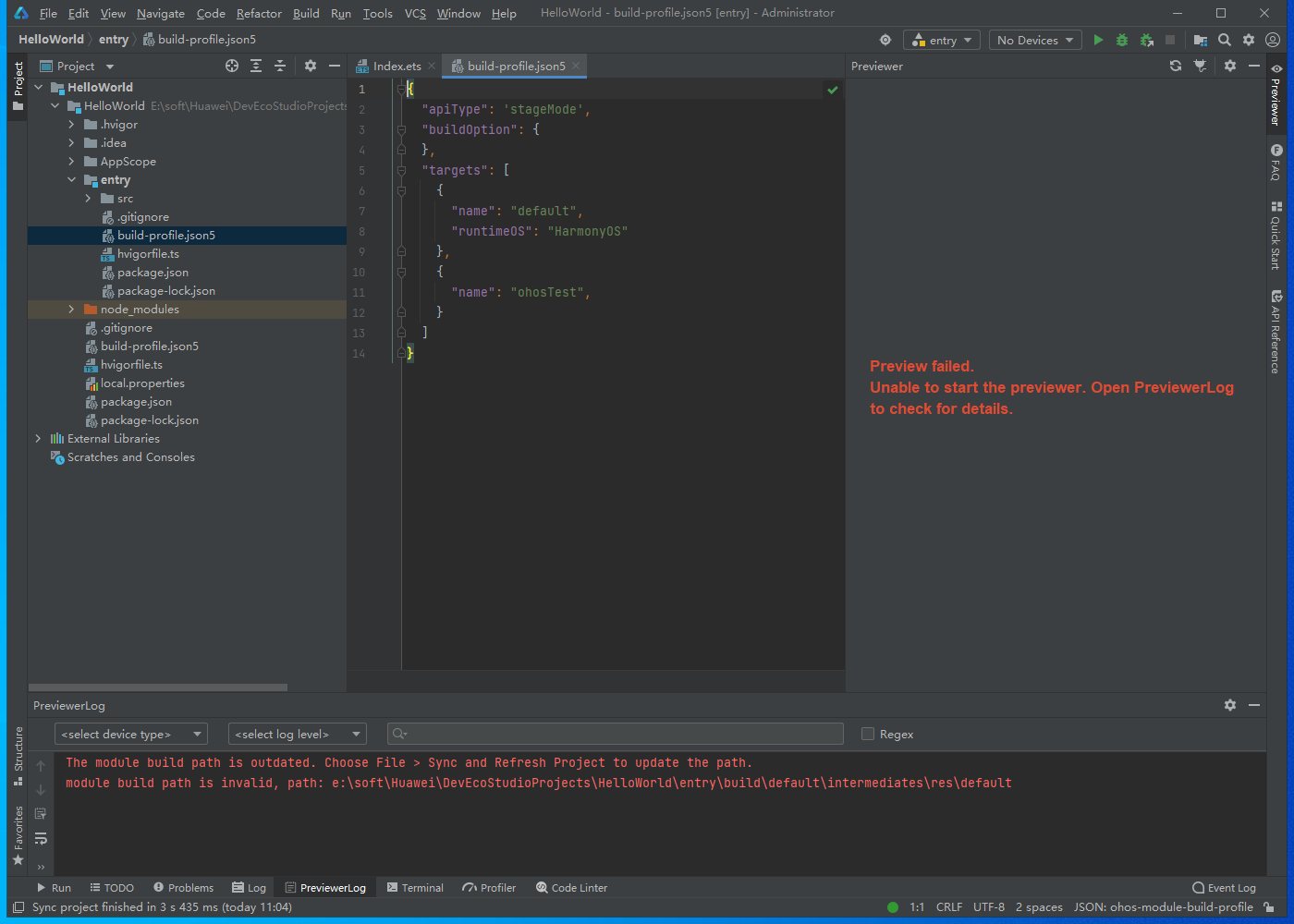Expand External Libraries node
The image size is (1294, 924).
click(38, 438)
